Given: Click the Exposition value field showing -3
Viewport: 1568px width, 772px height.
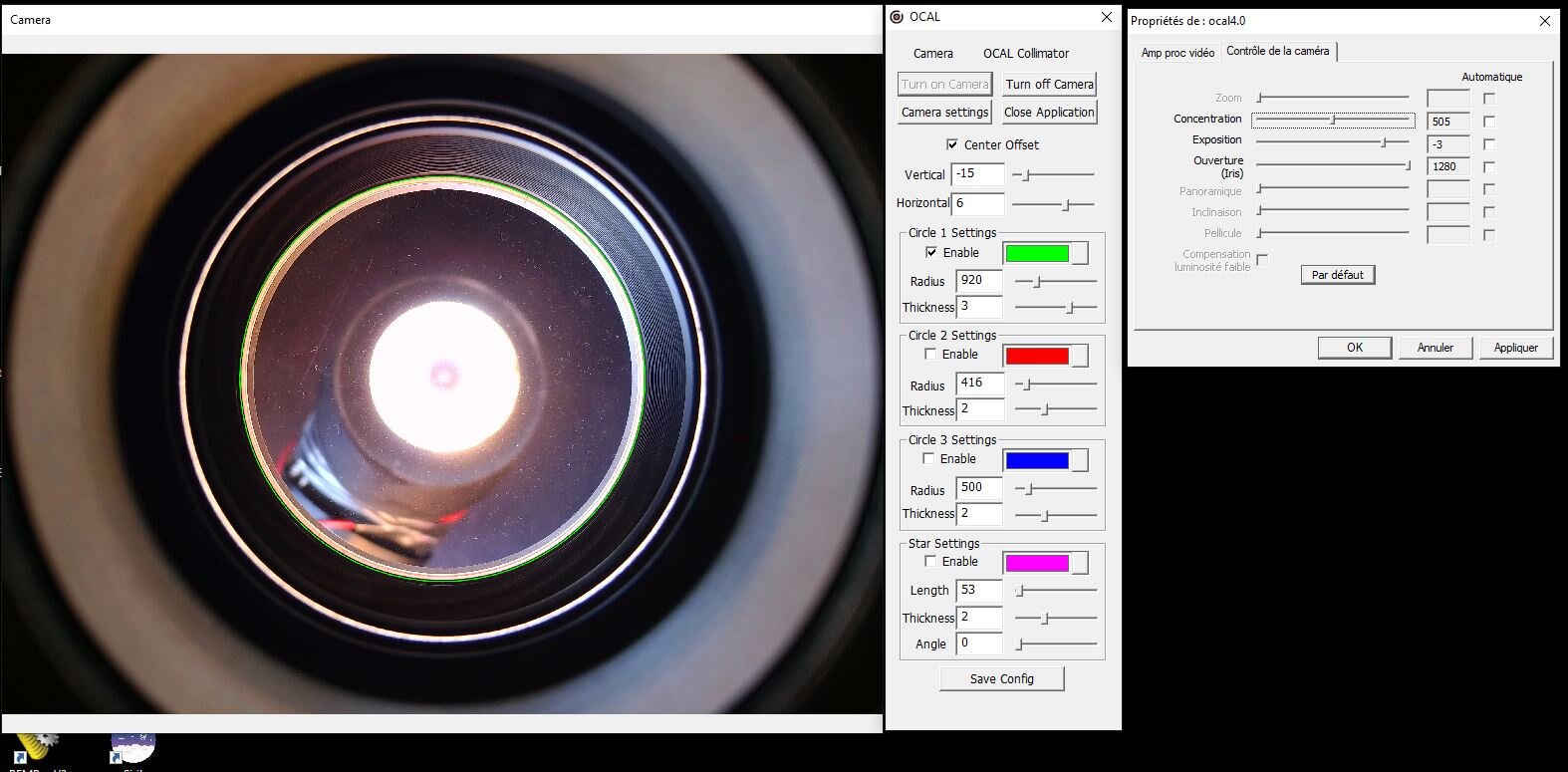Looking at the screenshot, I should click(x=1448, y=144).
